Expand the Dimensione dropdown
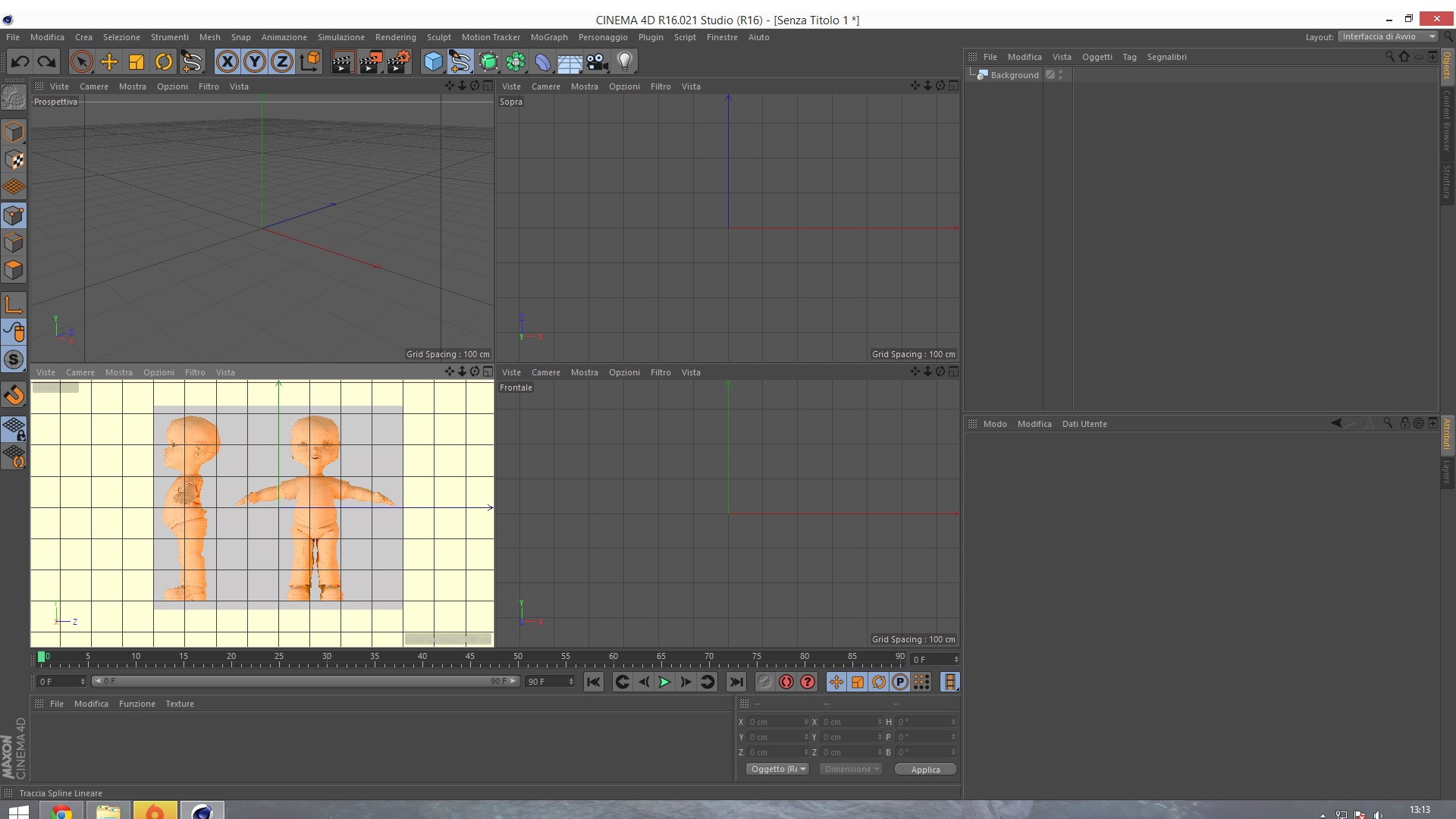The height and width of the screenshot is (819, 1456). [x=851, y=769]
